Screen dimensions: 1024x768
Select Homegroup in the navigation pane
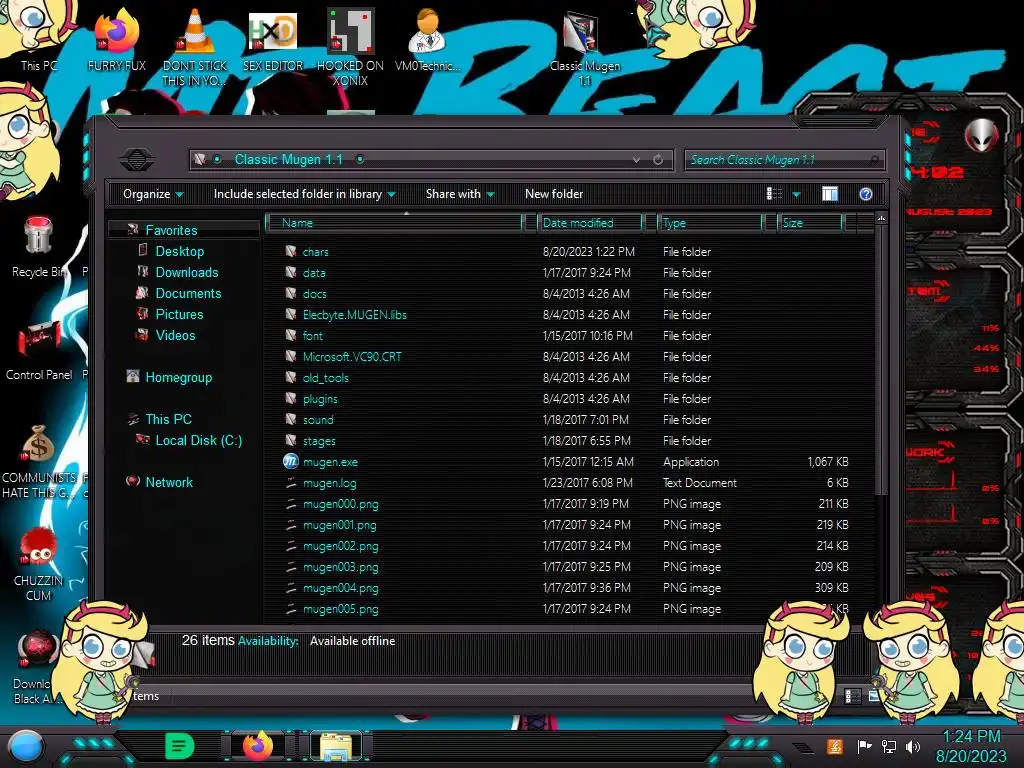178,377
